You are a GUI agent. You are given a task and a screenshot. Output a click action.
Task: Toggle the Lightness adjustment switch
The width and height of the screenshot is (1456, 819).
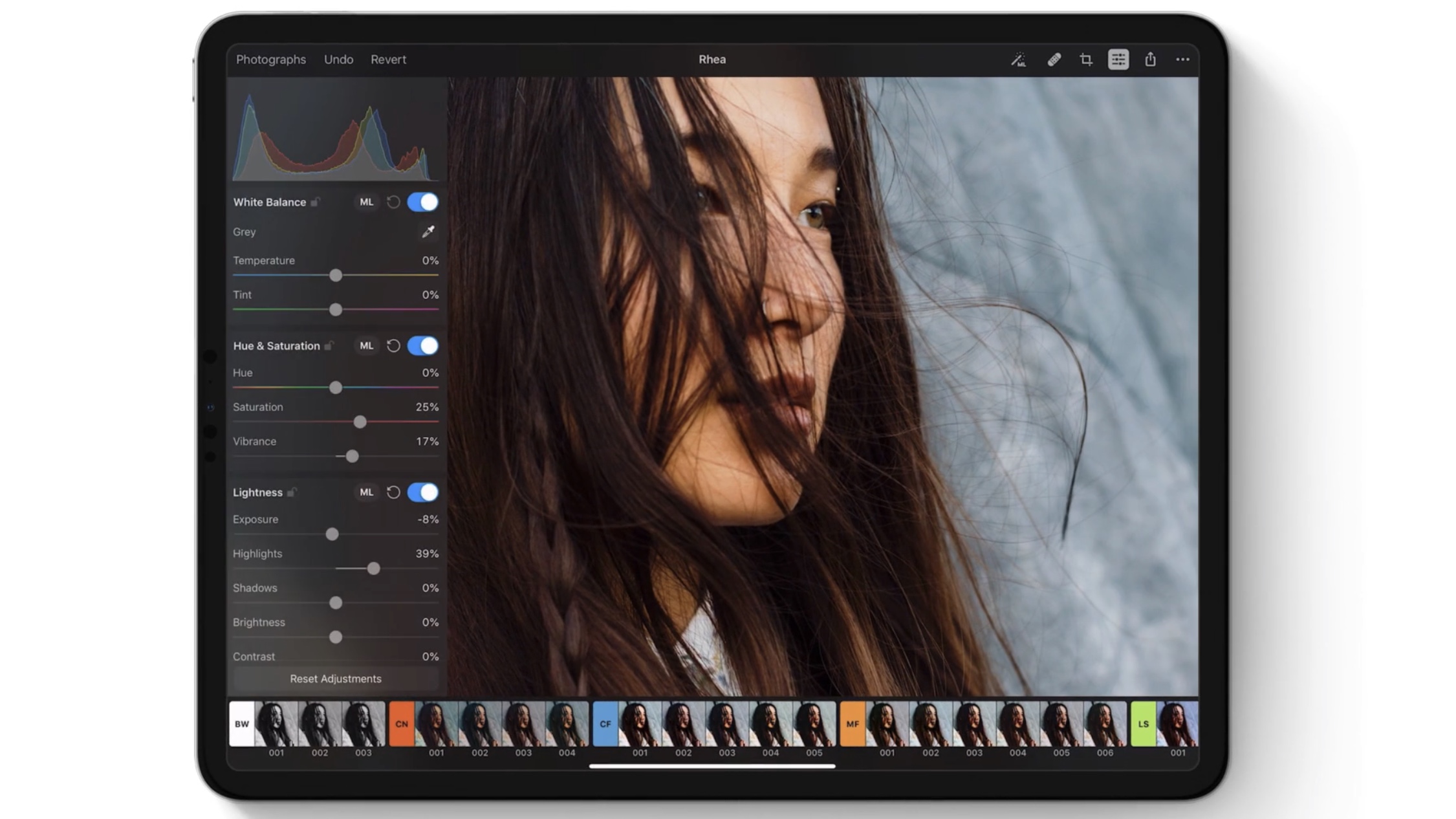pyautogui.click(x=423, y=492)
